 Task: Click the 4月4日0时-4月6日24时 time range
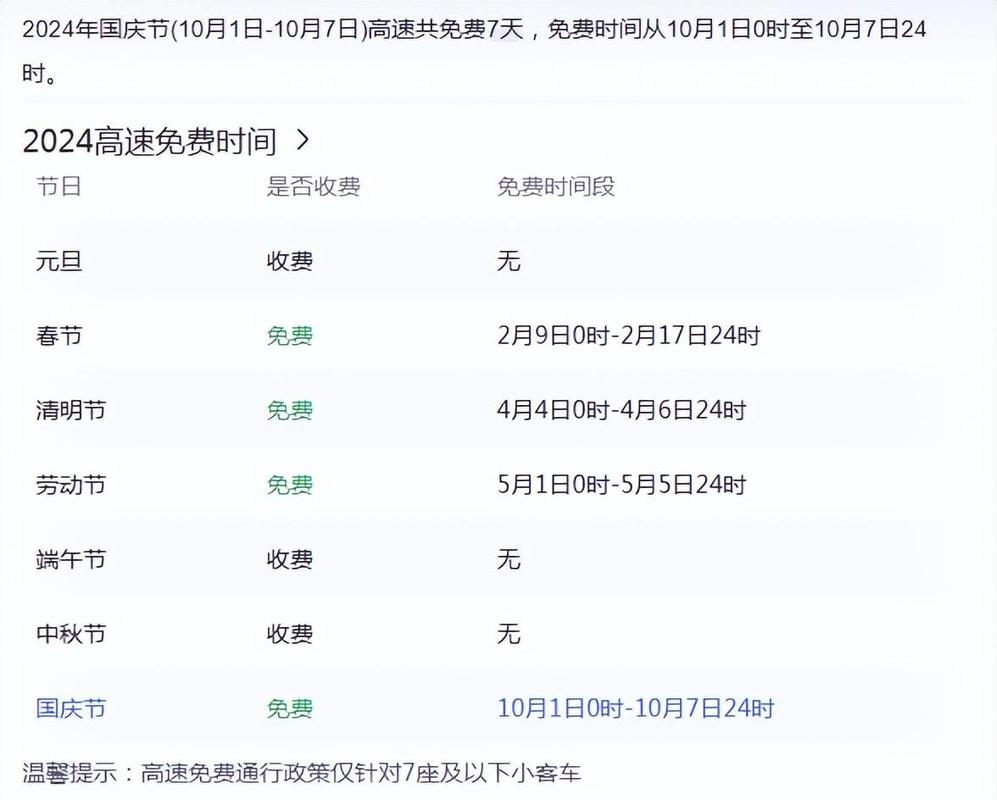pos(621,410)
